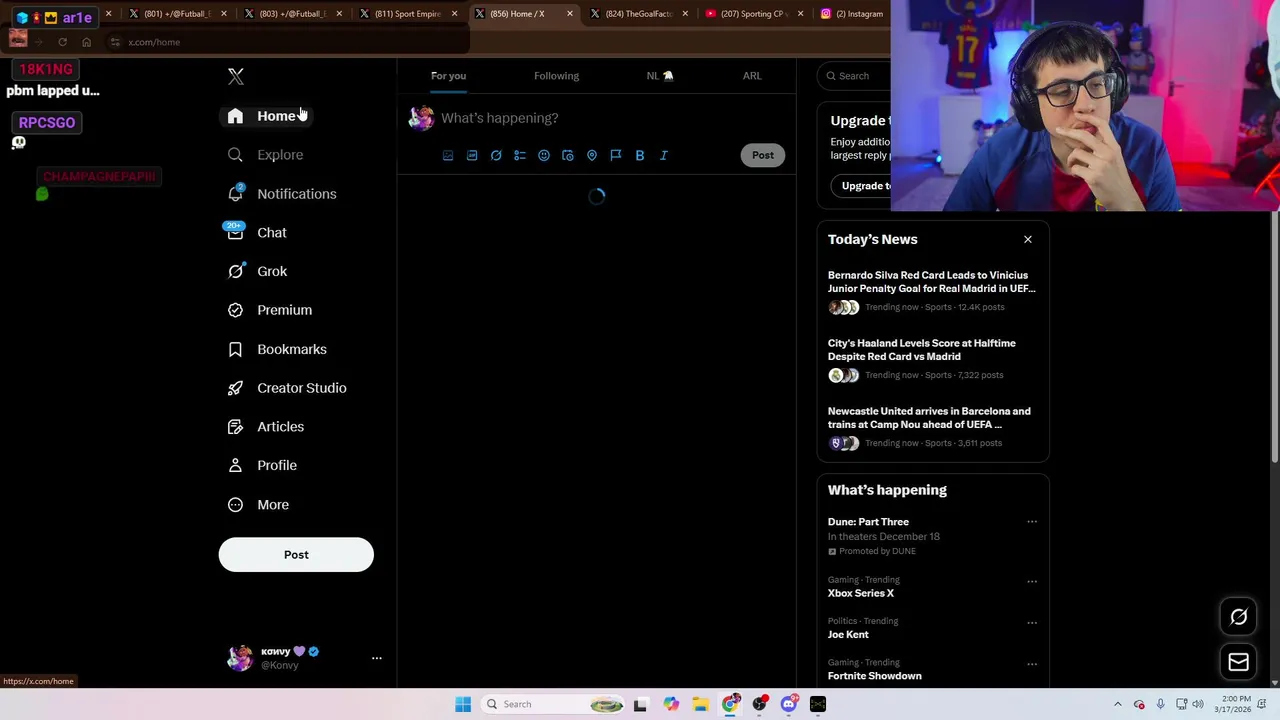Open Chat in the sidebar

(257, 232)
